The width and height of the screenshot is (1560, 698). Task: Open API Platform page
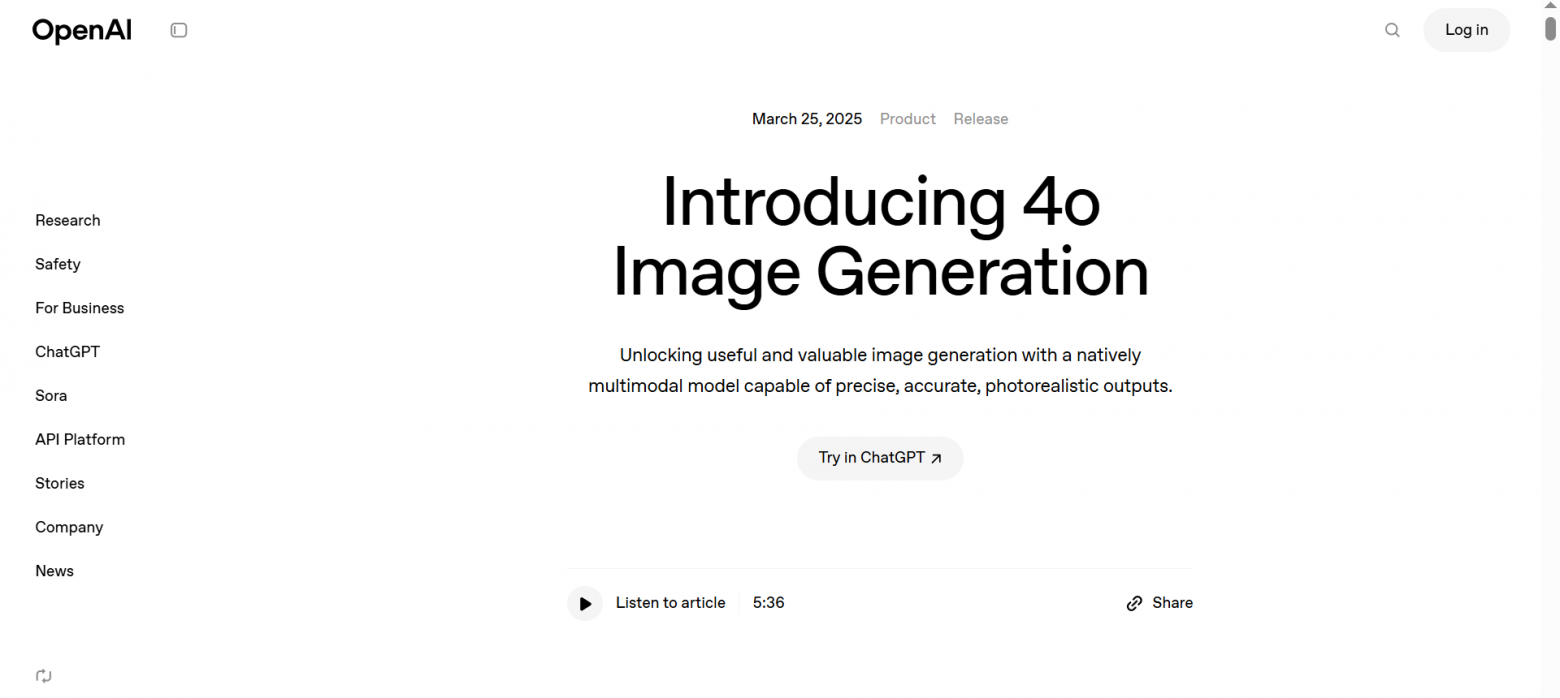click(80, 440)
